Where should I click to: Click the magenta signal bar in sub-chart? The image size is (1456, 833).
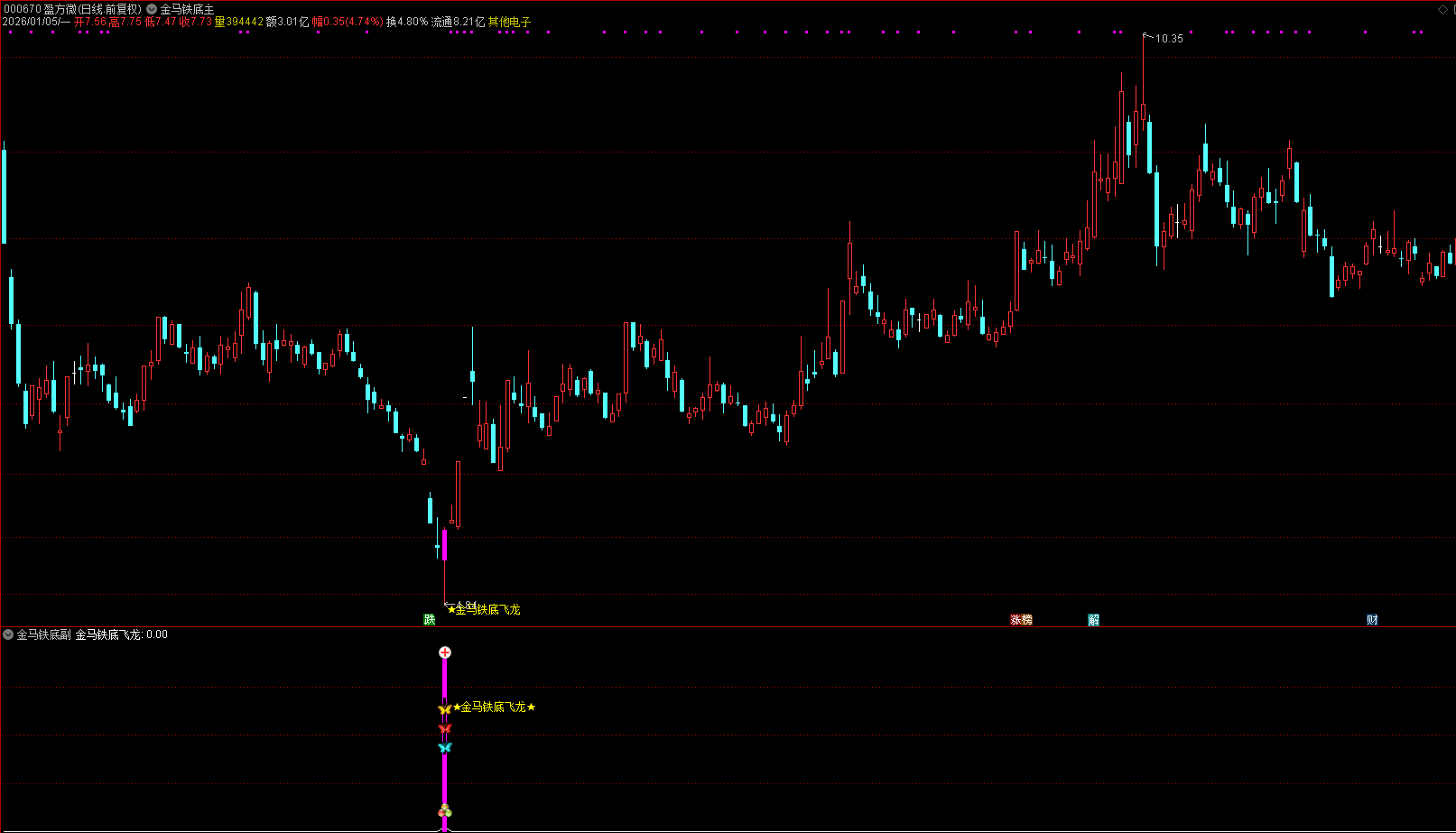coord(444,776)
